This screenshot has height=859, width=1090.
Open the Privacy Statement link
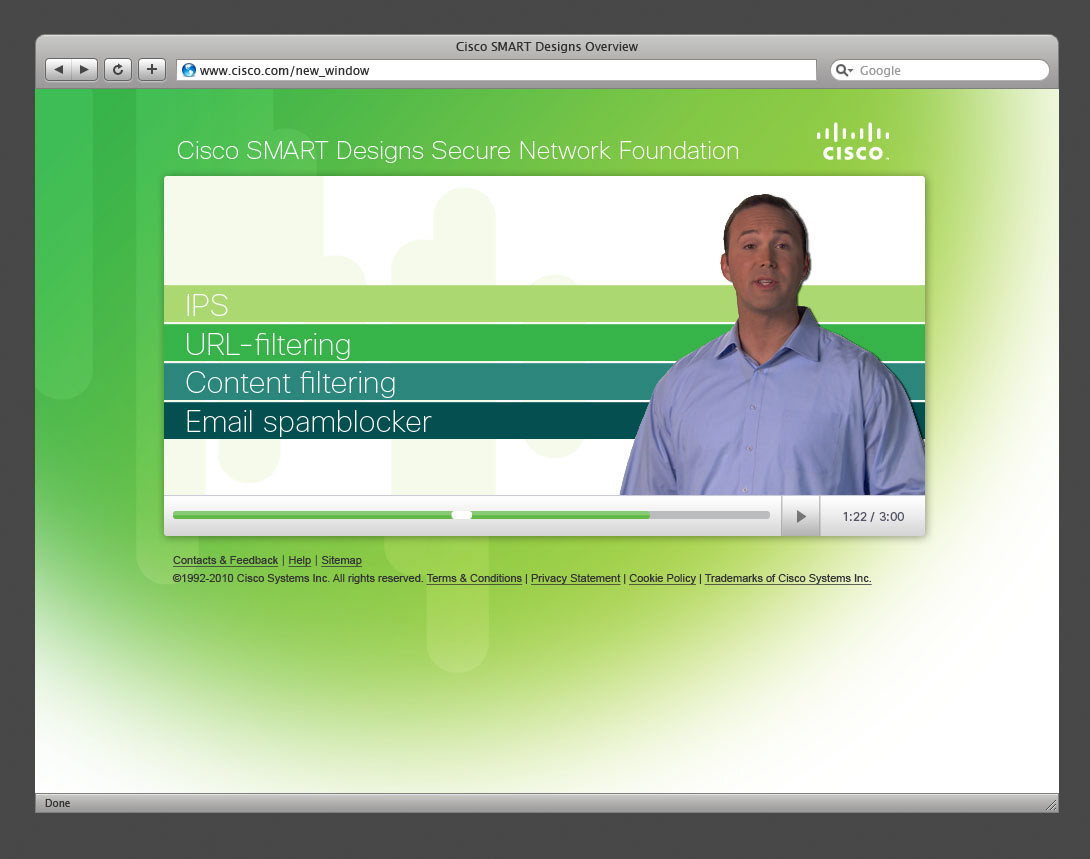pos(576,578)
